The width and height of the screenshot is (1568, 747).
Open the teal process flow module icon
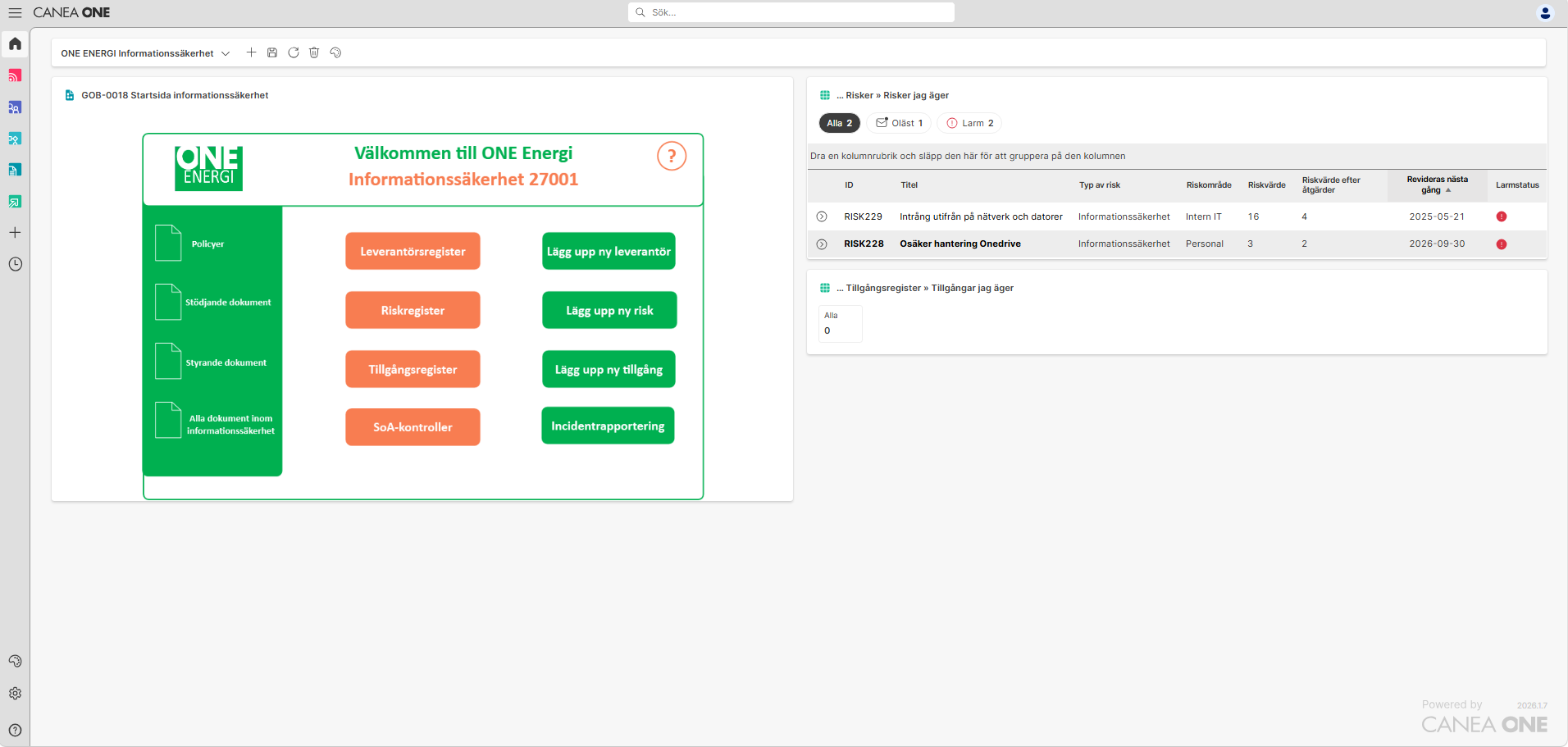coord(15,139)
